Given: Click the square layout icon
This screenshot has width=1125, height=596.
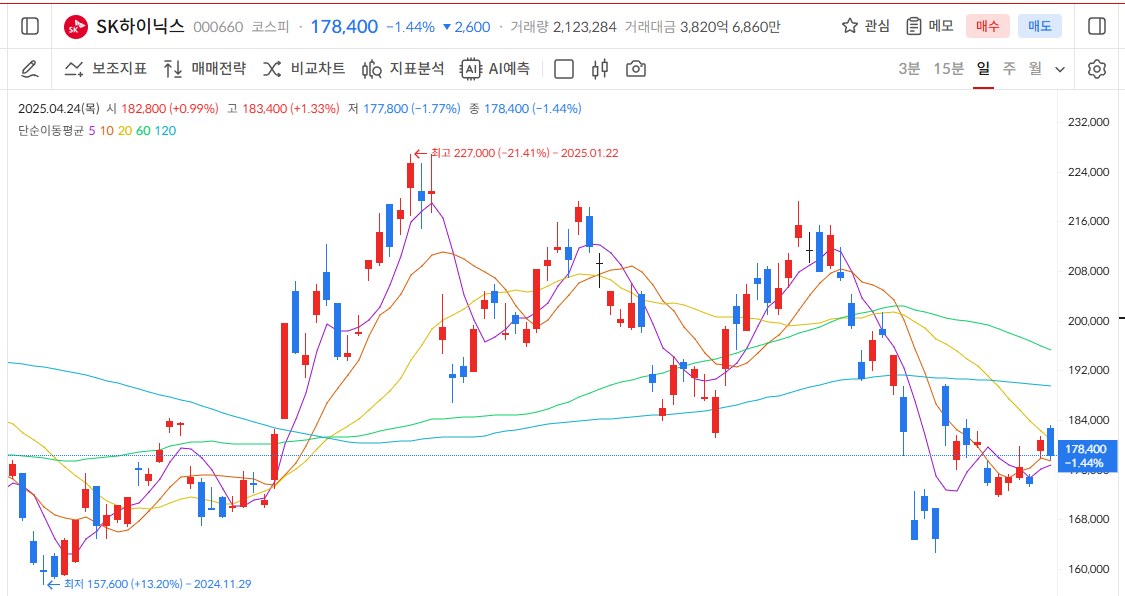Looking at the screenshot, I should coord(564,69).
